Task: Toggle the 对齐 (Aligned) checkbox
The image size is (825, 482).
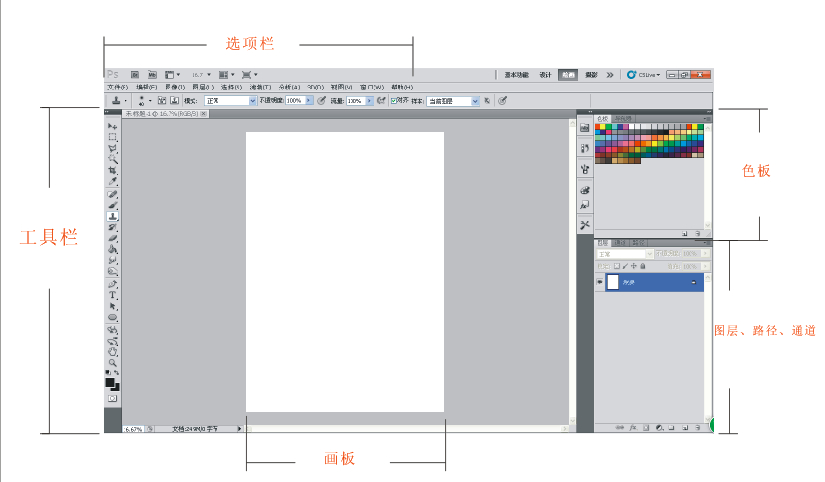Action: [x=394, y=101]
